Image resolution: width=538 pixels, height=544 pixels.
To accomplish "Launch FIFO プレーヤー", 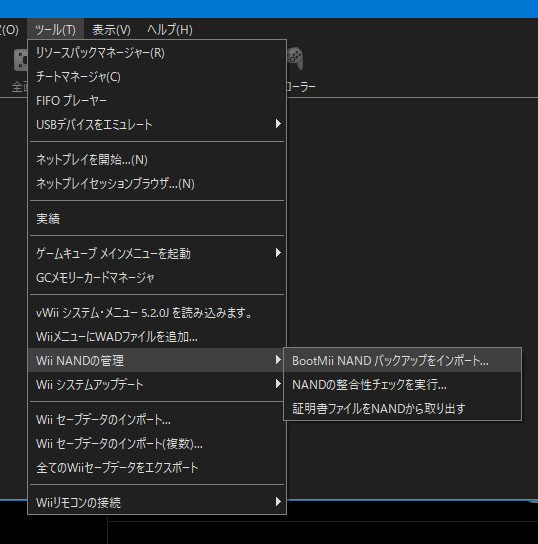I will coord(157,101).
